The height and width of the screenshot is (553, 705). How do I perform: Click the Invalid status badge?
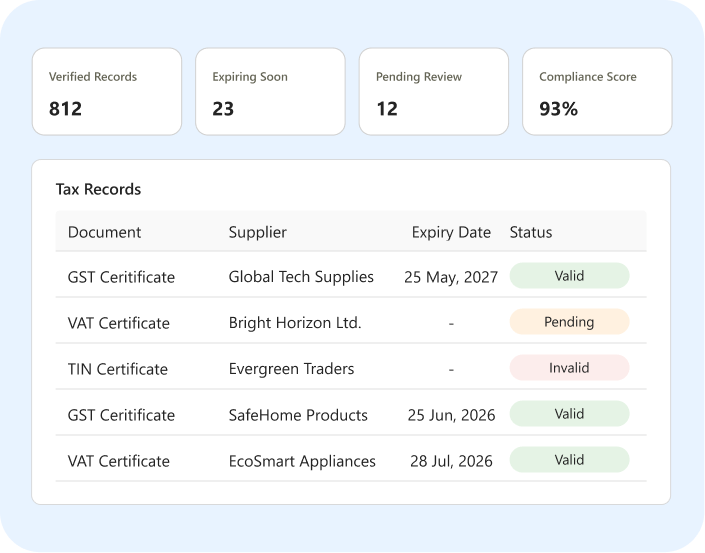pos(569,368)
